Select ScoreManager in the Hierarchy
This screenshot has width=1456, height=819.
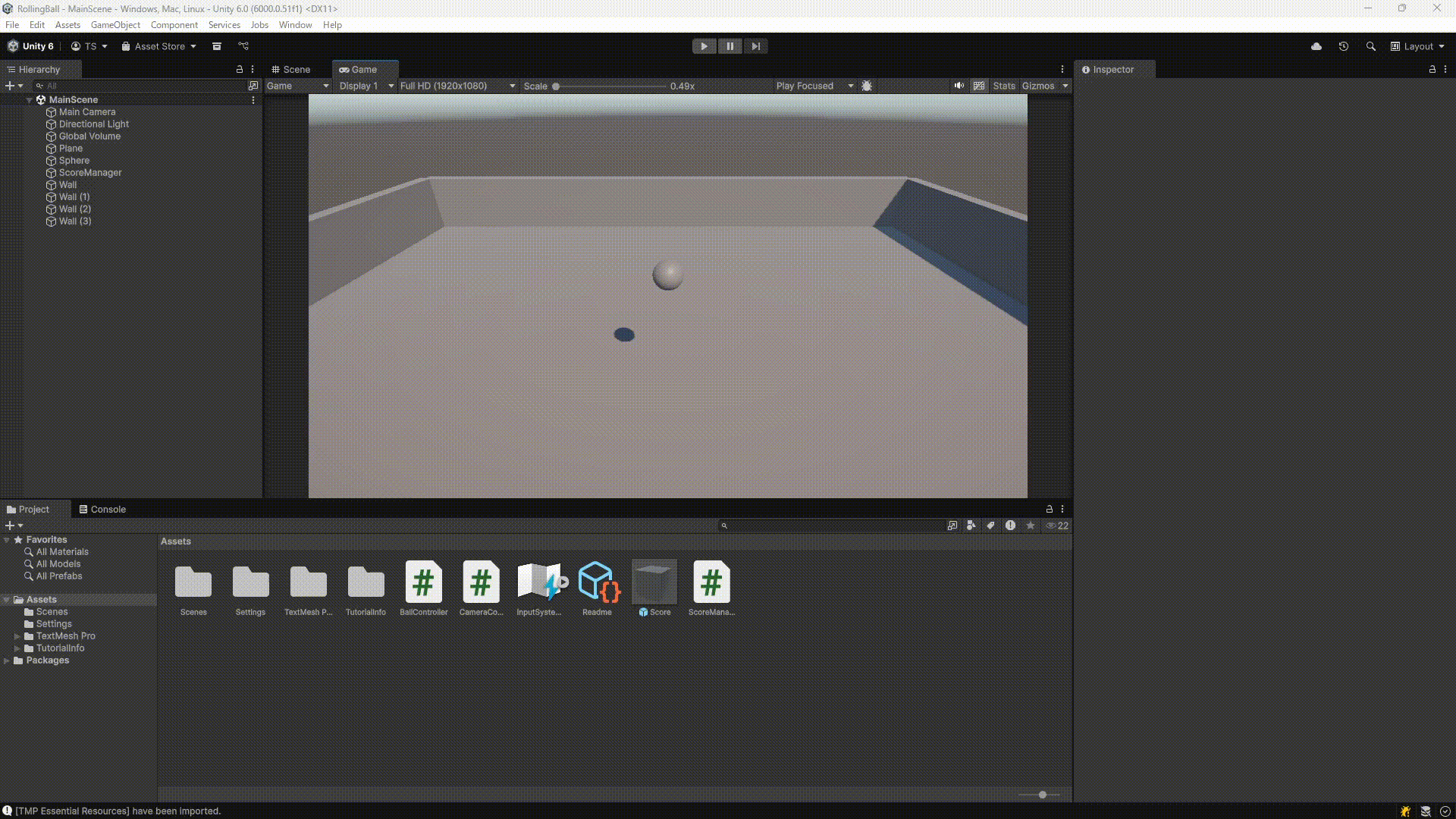tap(90, 173)
